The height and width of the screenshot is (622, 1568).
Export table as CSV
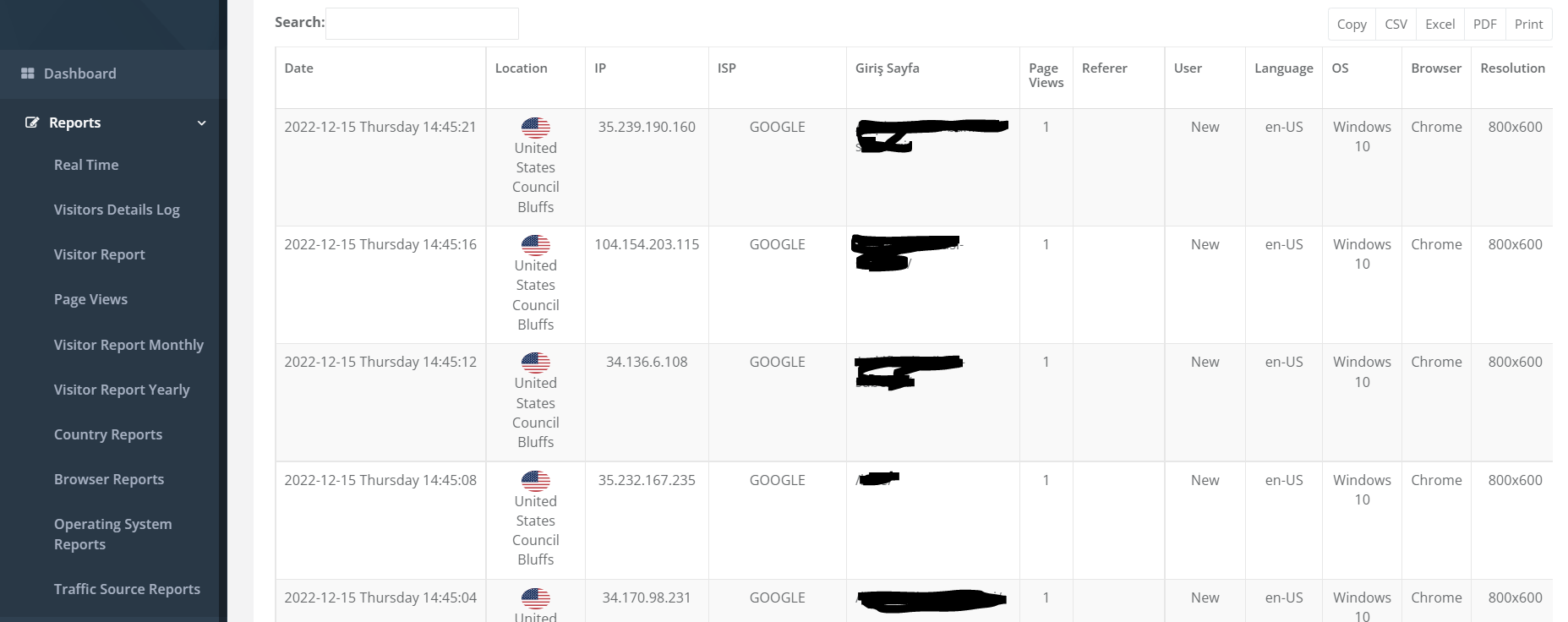[1396, 25]
